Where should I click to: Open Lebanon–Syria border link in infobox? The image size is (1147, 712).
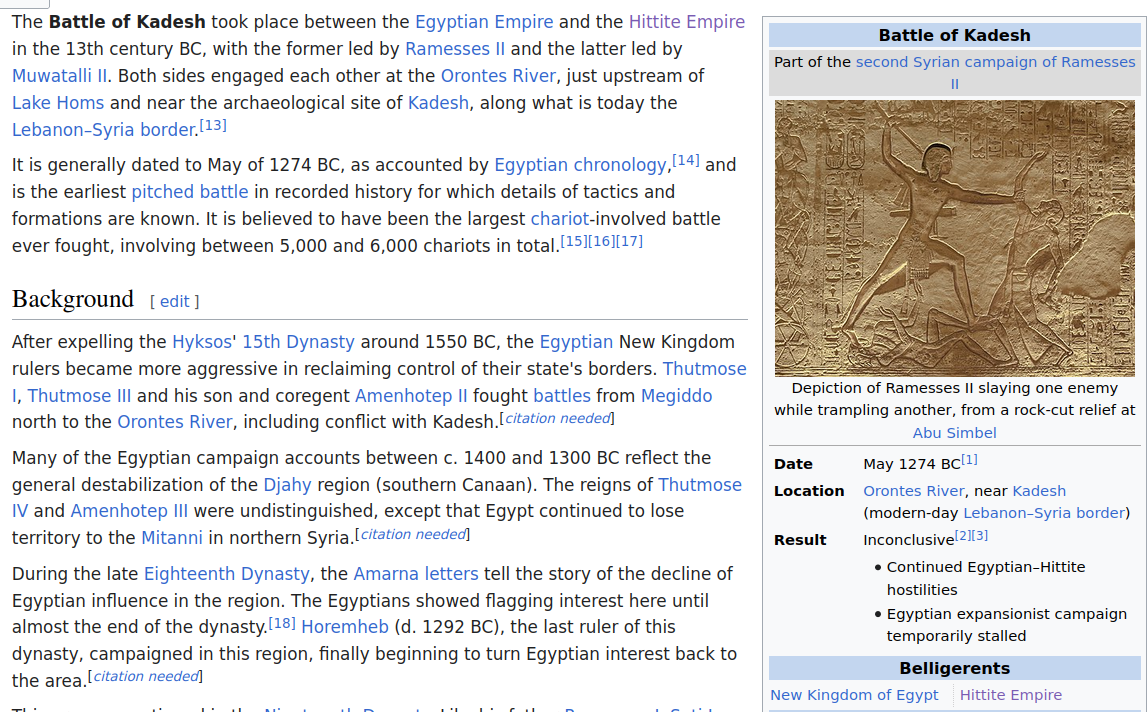(x=1044, y=514)
